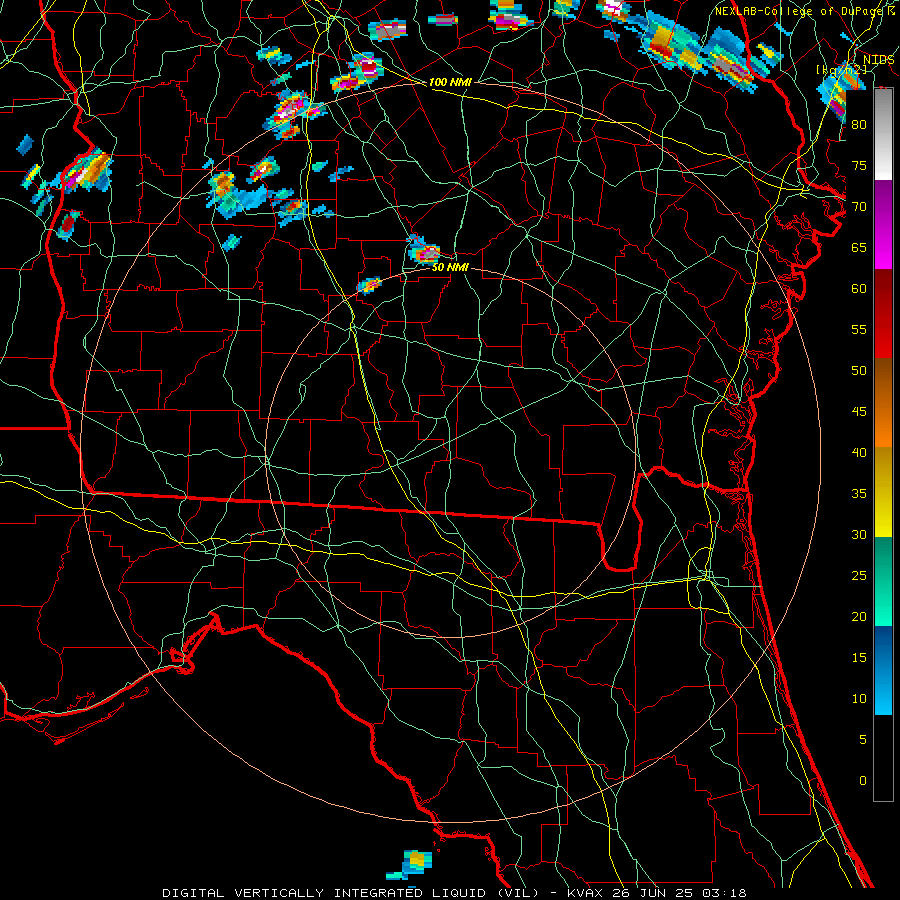Click the scale value 55

click(x=859, y=329)
